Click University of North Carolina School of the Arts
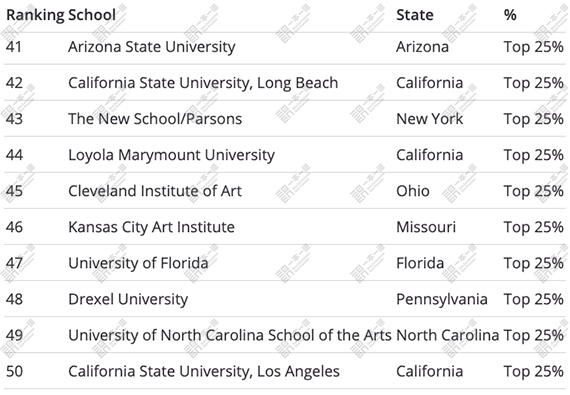 coord(230,335)
